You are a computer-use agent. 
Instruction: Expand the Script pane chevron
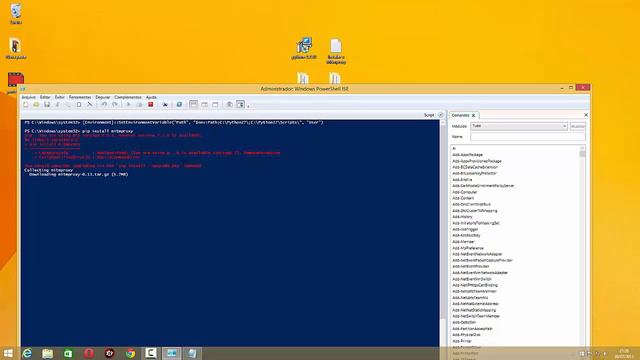coord(440,115)
